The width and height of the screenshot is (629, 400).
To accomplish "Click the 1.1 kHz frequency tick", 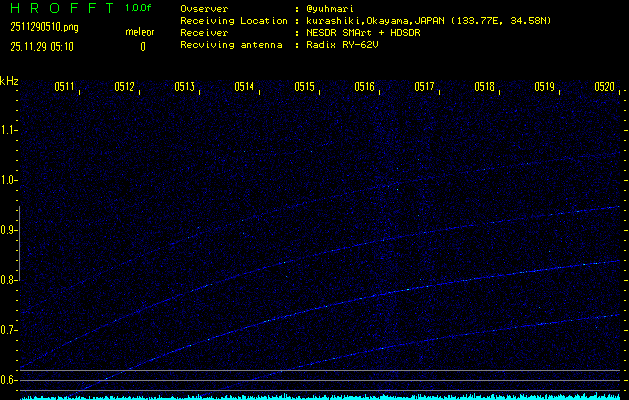I will coord(9,130).
